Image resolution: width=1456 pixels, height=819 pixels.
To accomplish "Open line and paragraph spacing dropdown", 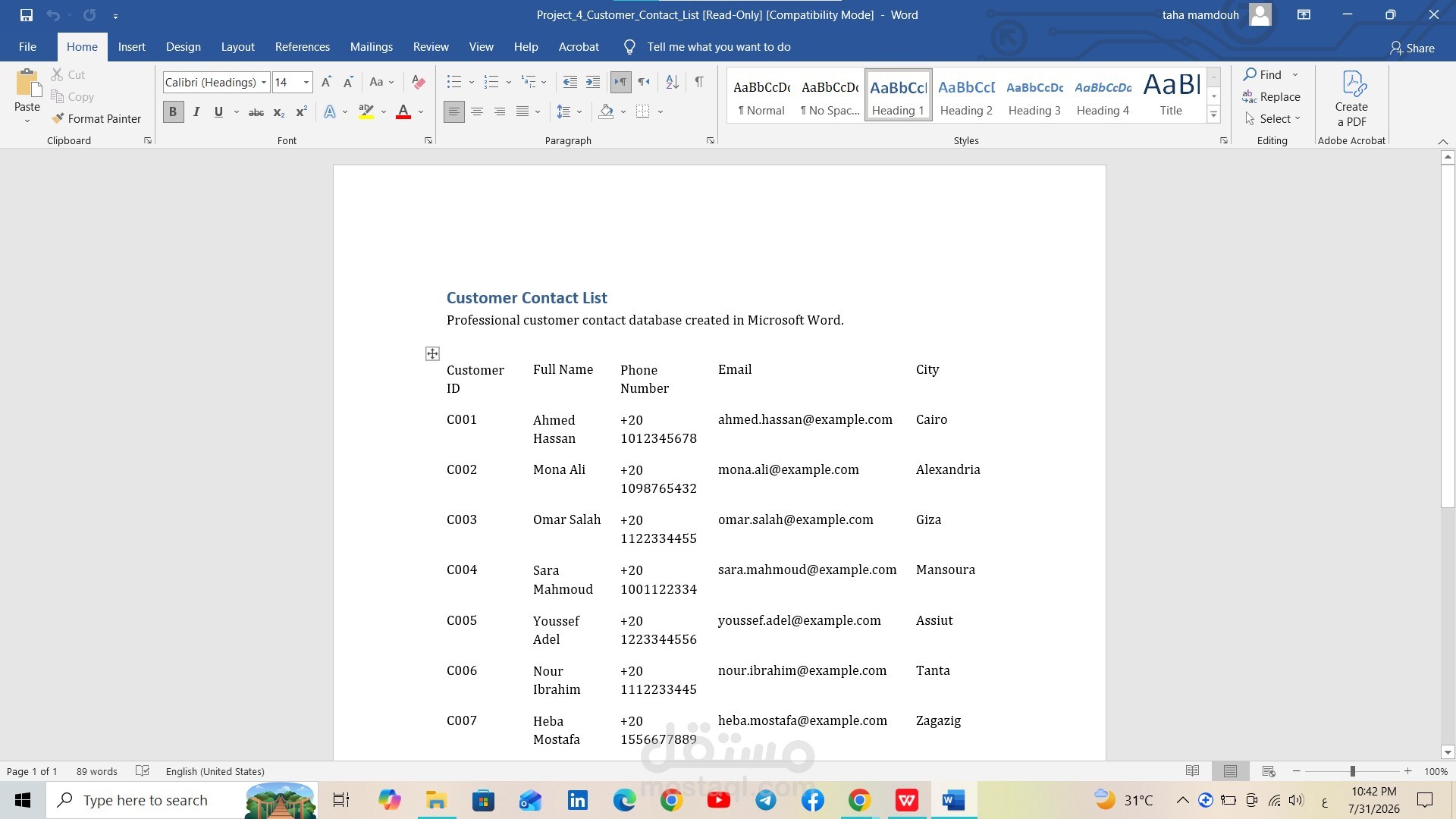I will [570, 111].
